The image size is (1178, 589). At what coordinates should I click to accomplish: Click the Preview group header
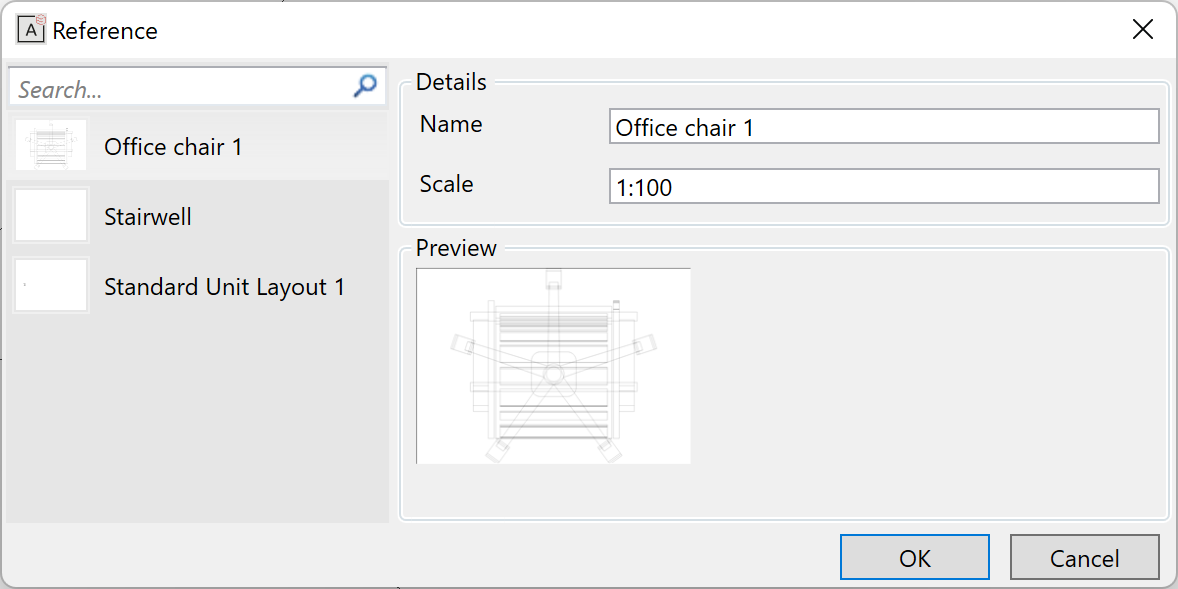click(456, 248)
